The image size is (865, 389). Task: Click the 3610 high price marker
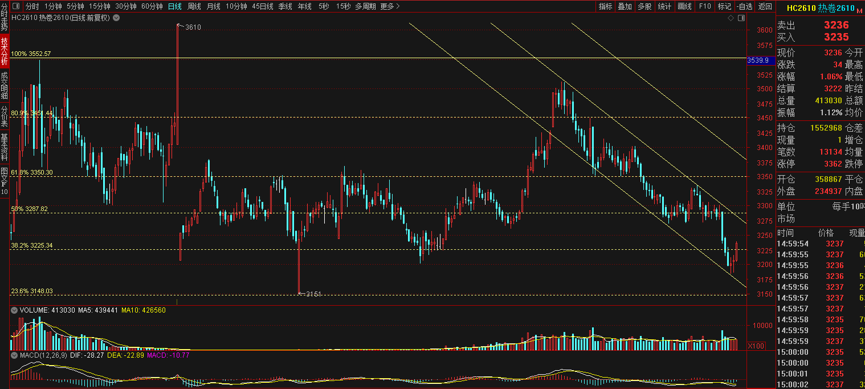193,27
